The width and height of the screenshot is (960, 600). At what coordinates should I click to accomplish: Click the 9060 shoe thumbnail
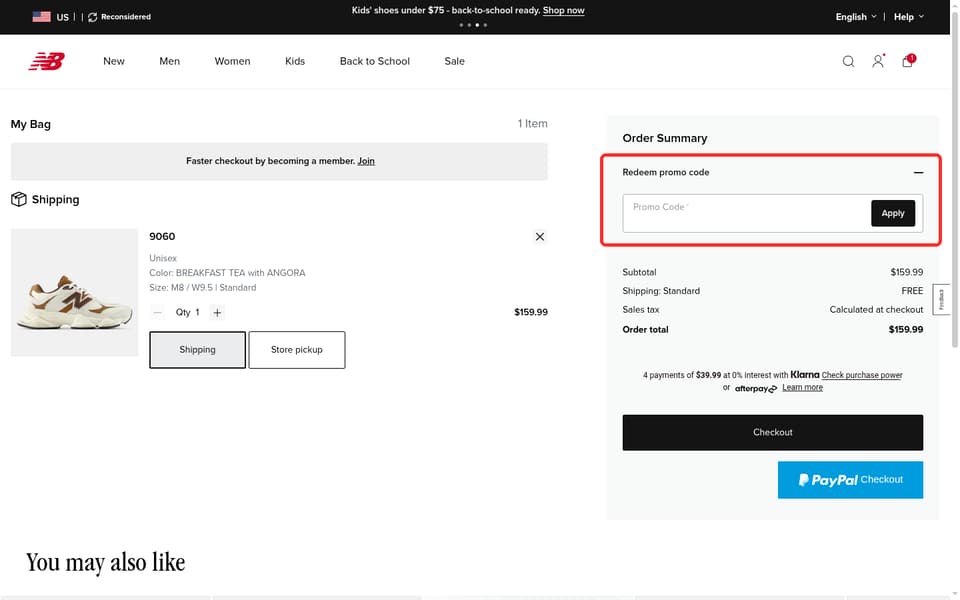[75, 292]
